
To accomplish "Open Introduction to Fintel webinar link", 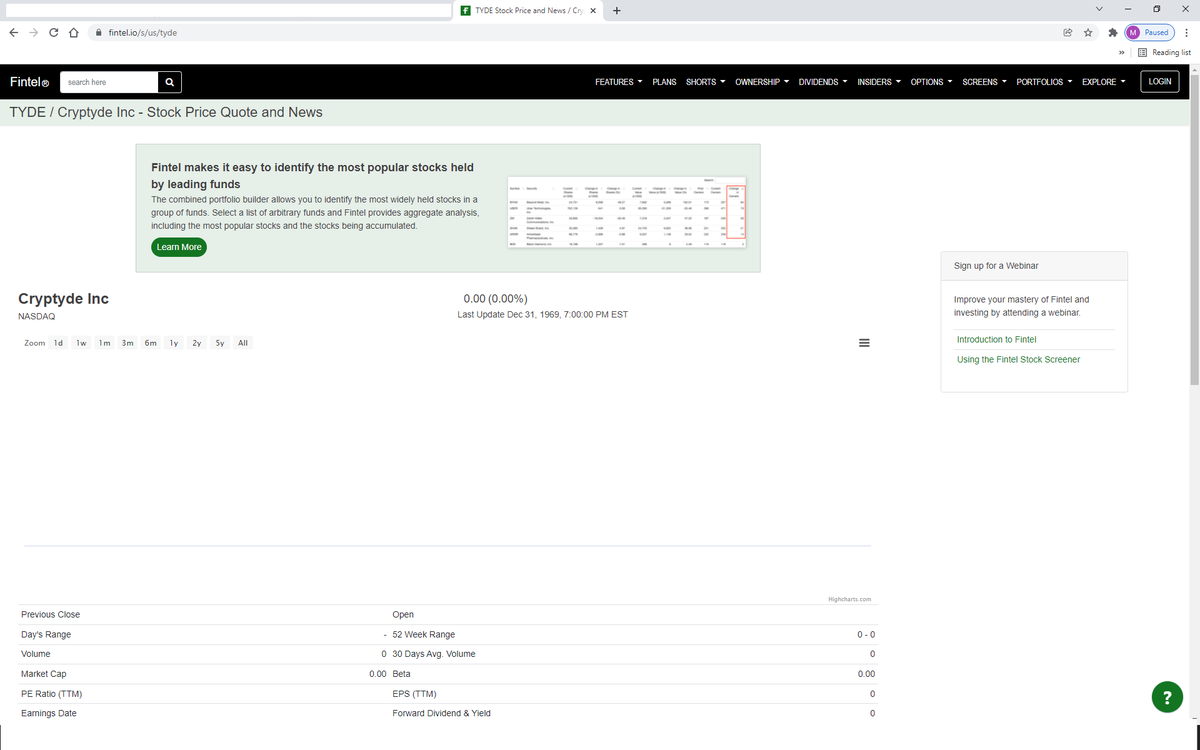I will 997,340.
